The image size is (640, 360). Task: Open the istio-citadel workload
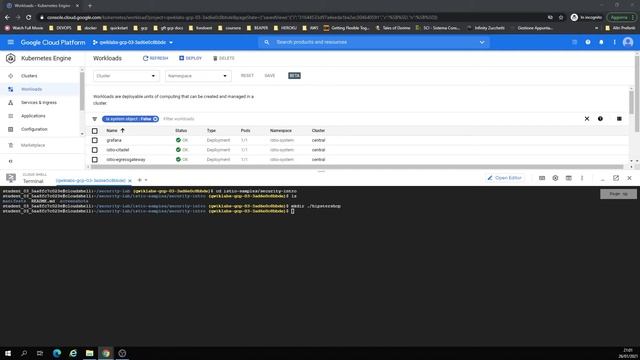(x=118, y=150)
